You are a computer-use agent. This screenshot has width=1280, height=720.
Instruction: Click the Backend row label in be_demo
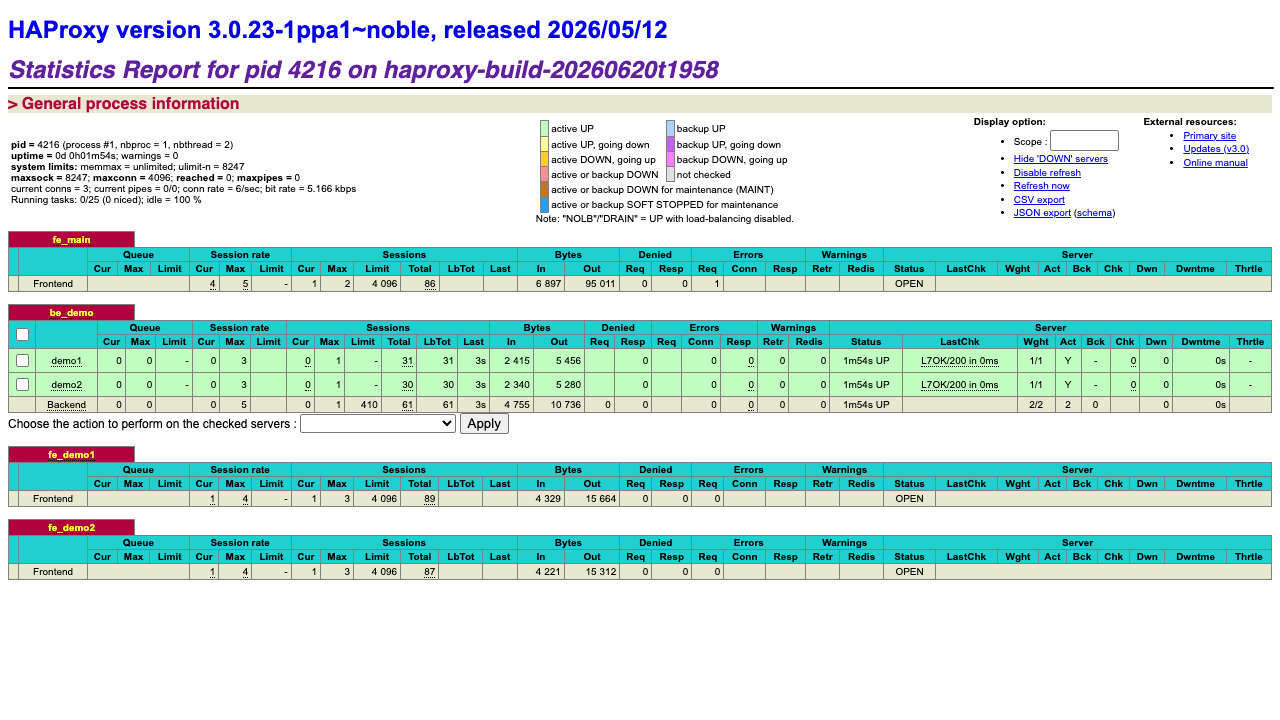coord(67,405)
